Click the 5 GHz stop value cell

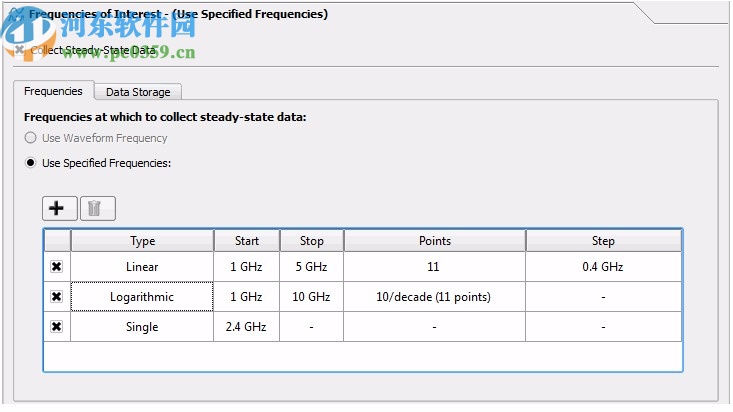click(311, 267)
